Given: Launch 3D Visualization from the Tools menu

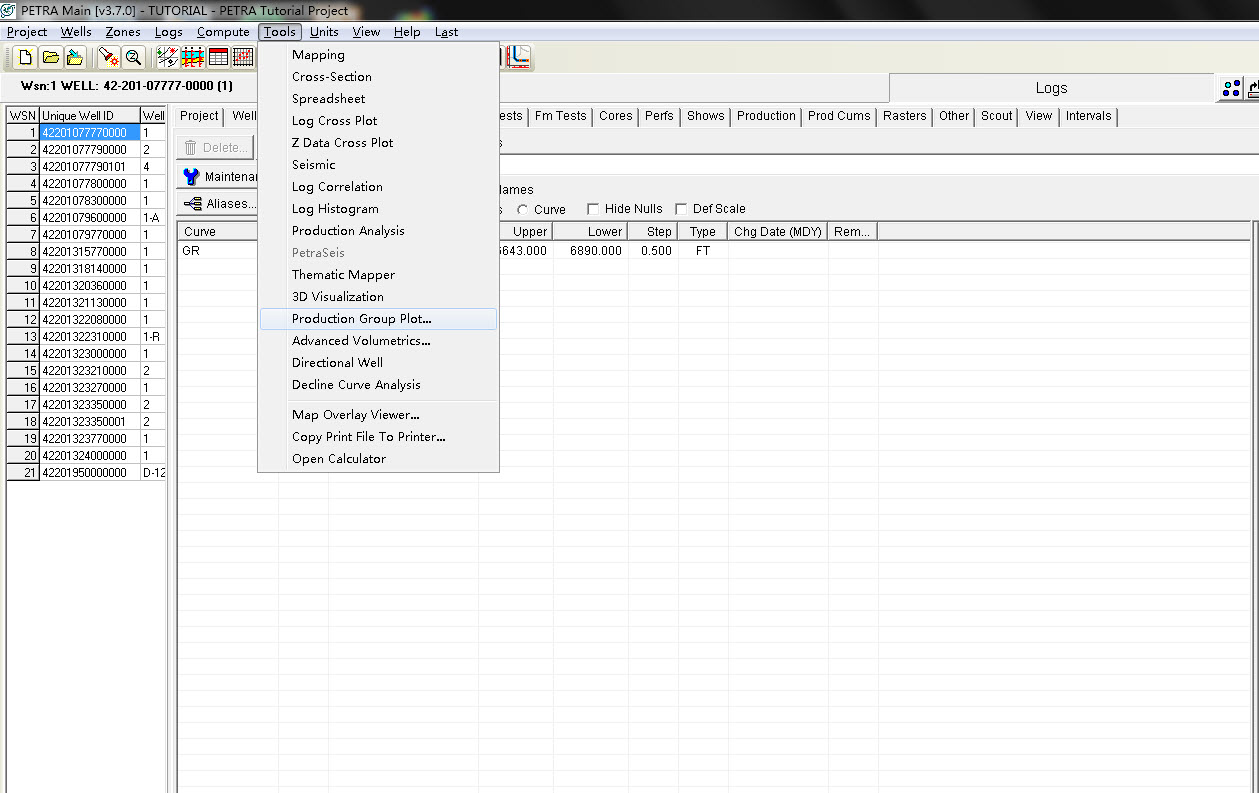Looking at the screenshot, I should 378,297.
